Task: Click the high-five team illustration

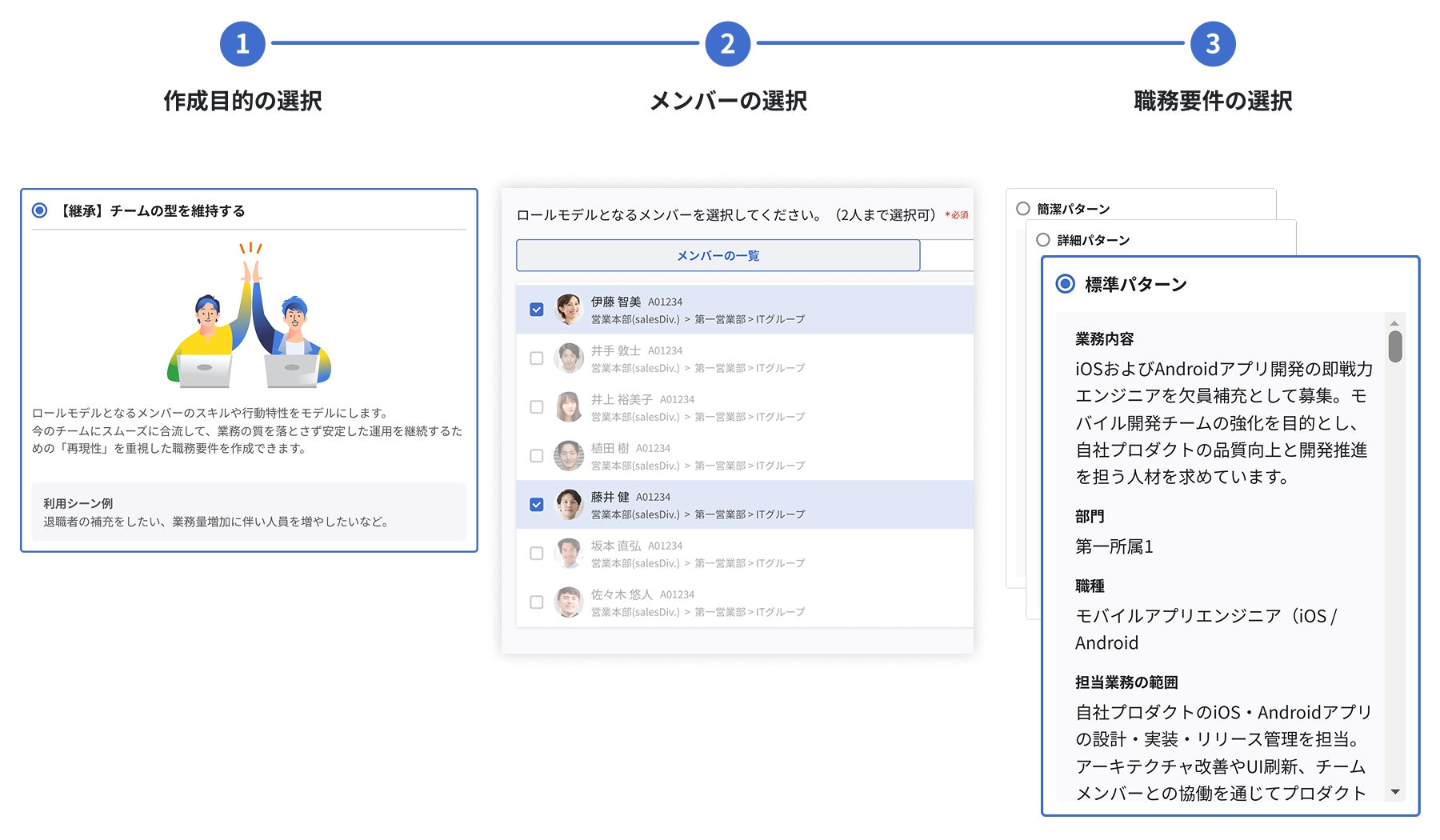Action: pyautogui.click(x=250, y=315)
